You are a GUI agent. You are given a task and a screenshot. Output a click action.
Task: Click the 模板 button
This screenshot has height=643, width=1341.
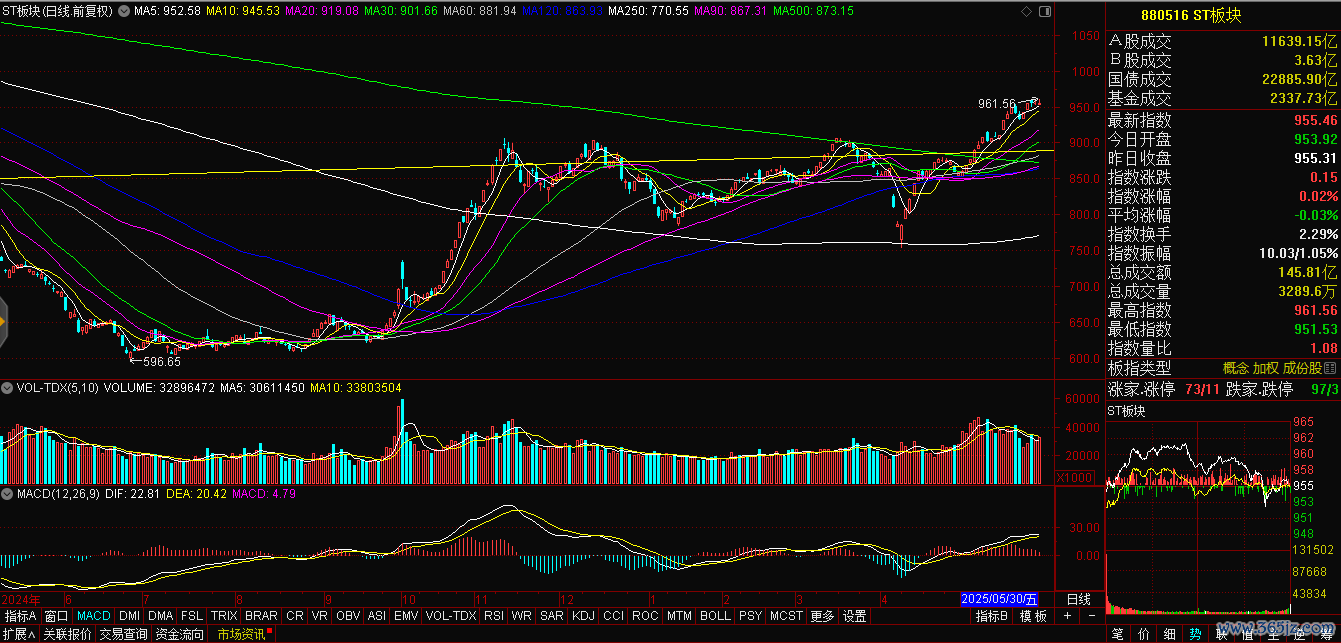(x=1033, y=616)
